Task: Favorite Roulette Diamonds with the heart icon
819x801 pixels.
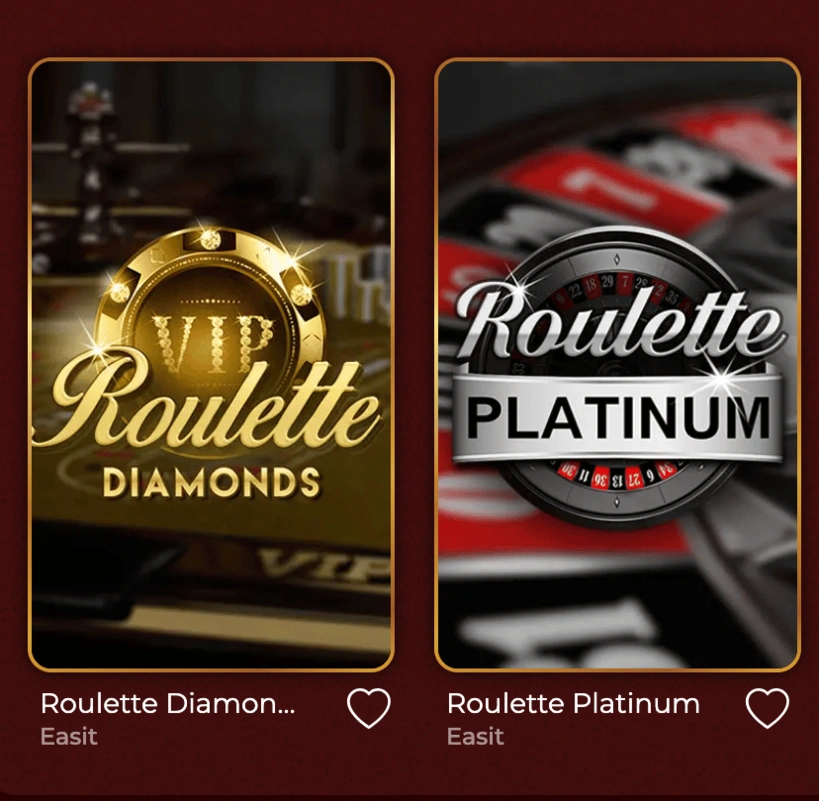Action: click(368, 708)
